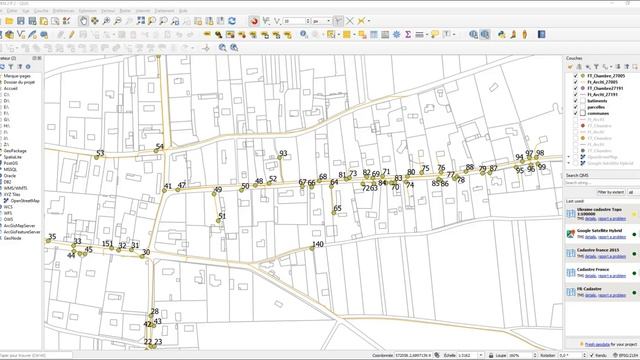This screenshot has height=360, width=640.
Task: Click report a problem for Cadastre france 2015
Action: (x=612, y=257)
